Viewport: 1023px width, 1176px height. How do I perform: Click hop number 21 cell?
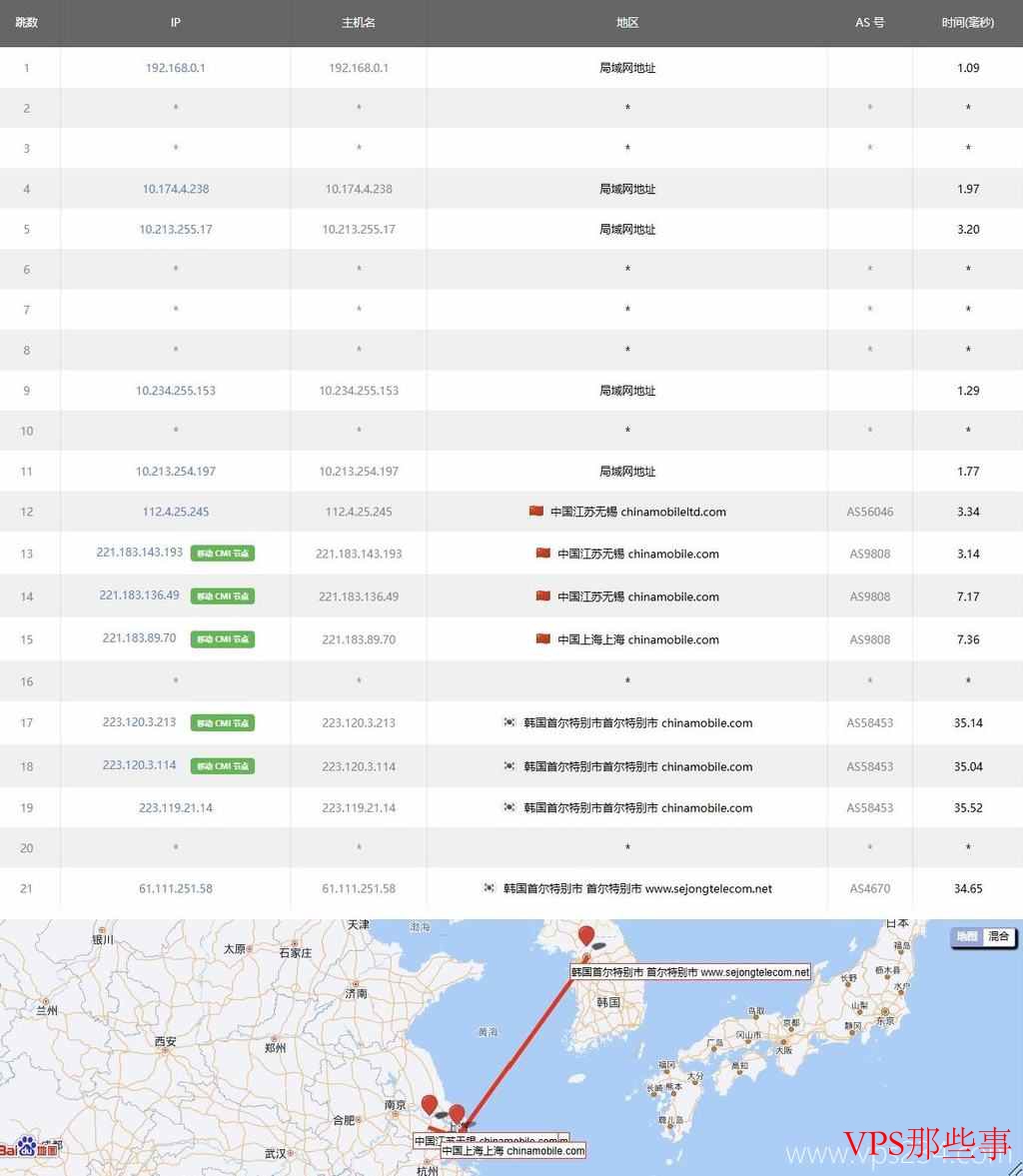(27, 889)
